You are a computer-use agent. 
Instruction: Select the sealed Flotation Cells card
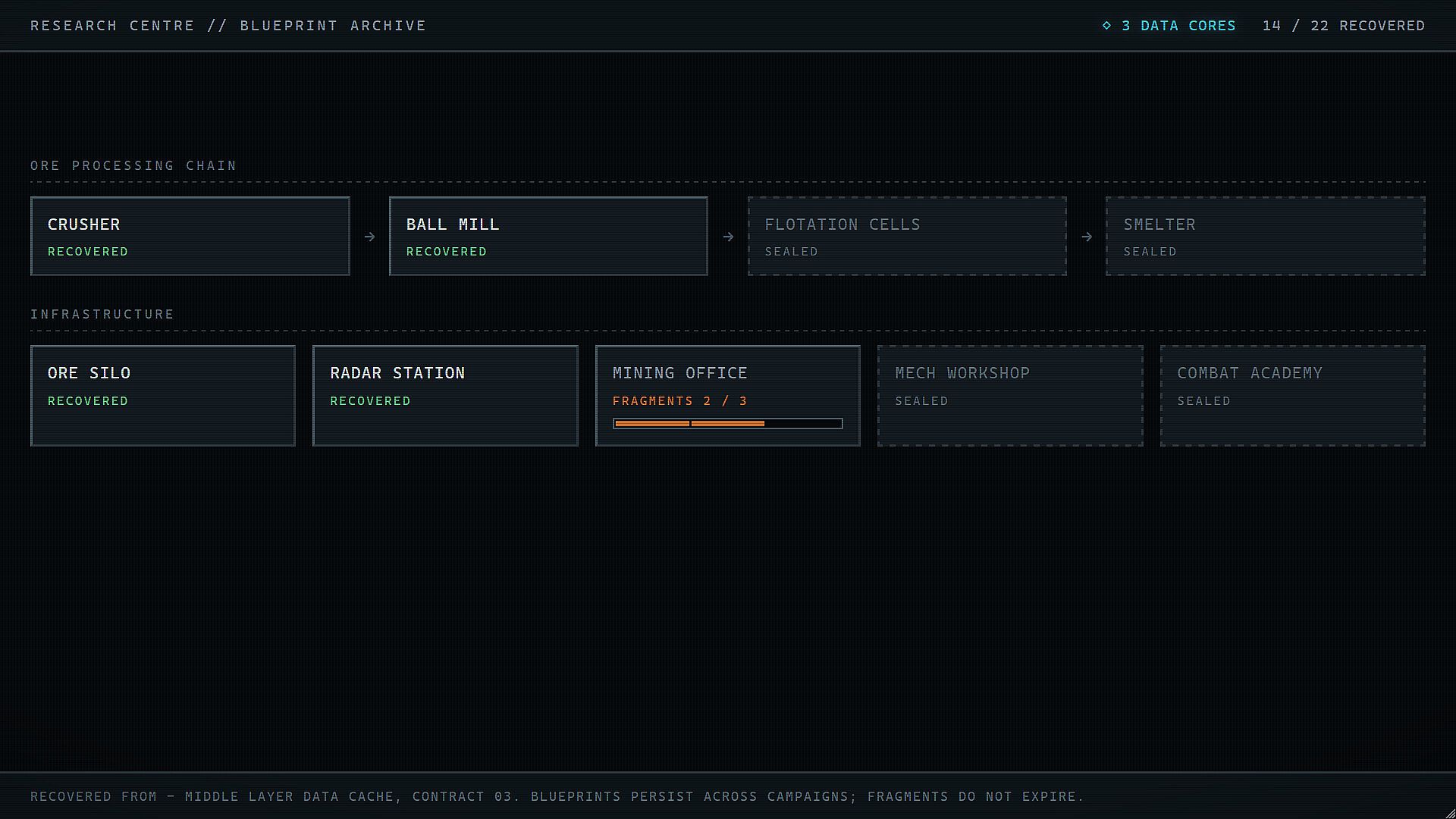pos(907,236)
